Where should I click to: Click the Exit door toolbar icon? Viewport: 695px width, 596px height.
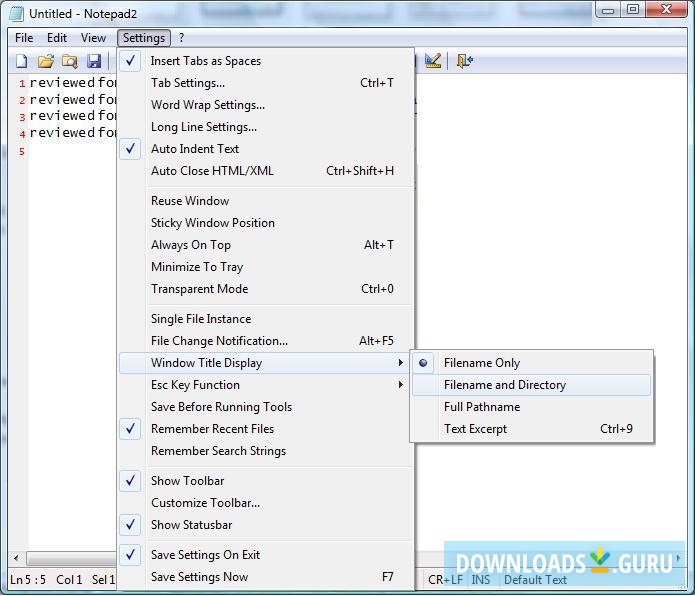click(465, 61)
